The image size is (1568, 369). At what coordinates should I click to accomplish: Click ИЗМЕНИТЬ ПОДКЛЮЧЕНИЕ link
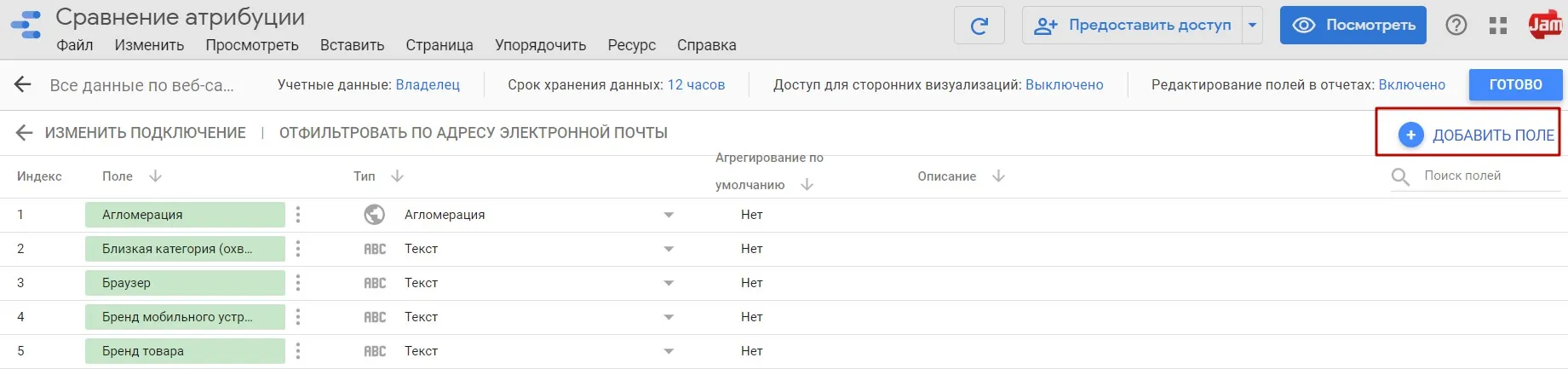pos(146,133)
